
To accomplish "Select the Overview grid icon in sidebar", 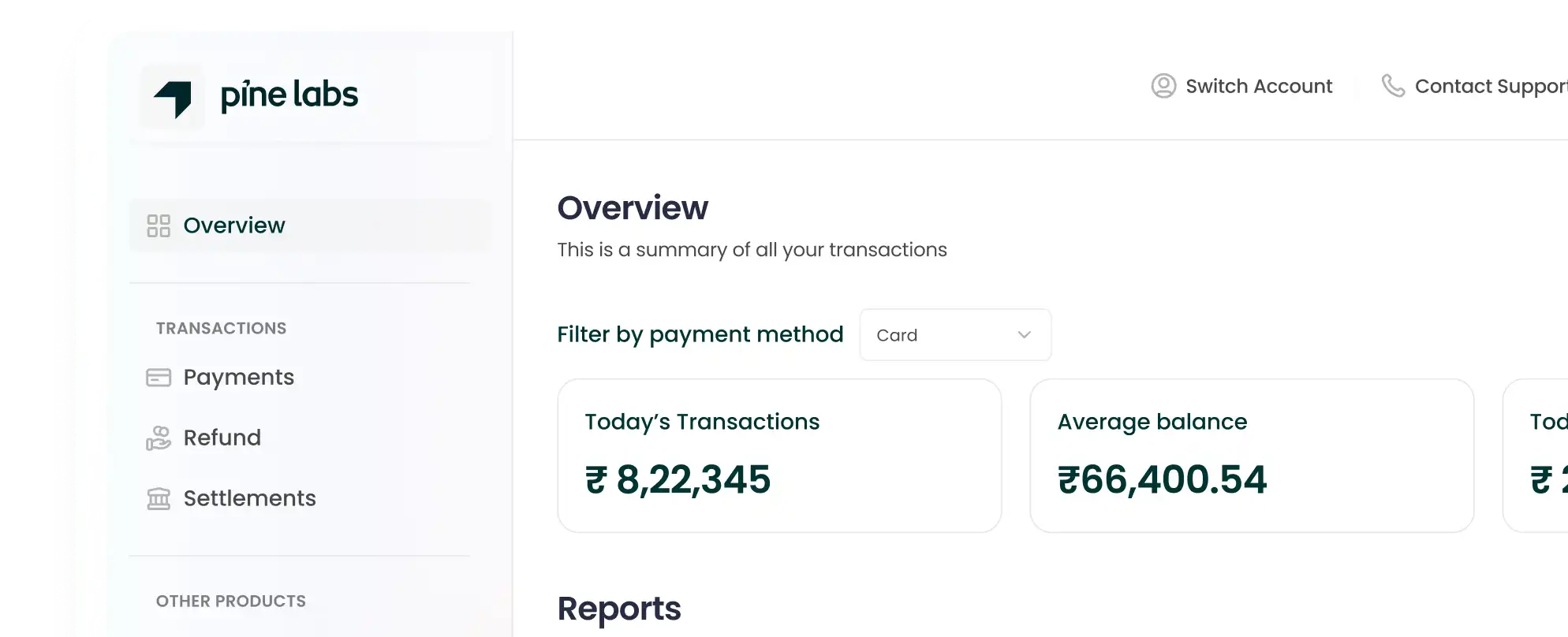I will click(159, 225).
